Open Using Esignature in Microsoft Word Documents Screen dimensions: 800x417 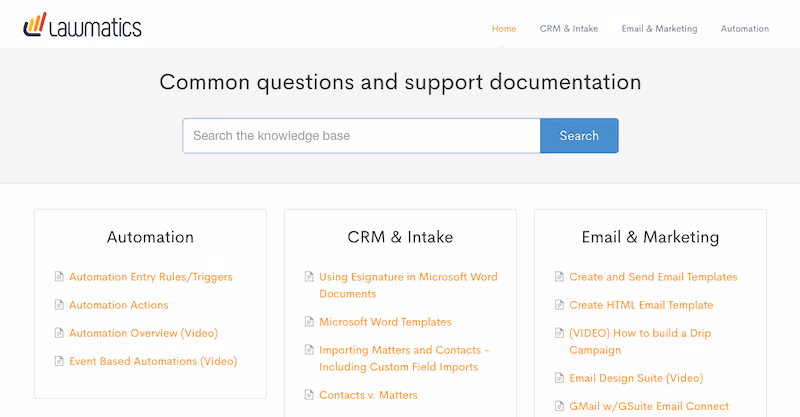click(408, 285)
